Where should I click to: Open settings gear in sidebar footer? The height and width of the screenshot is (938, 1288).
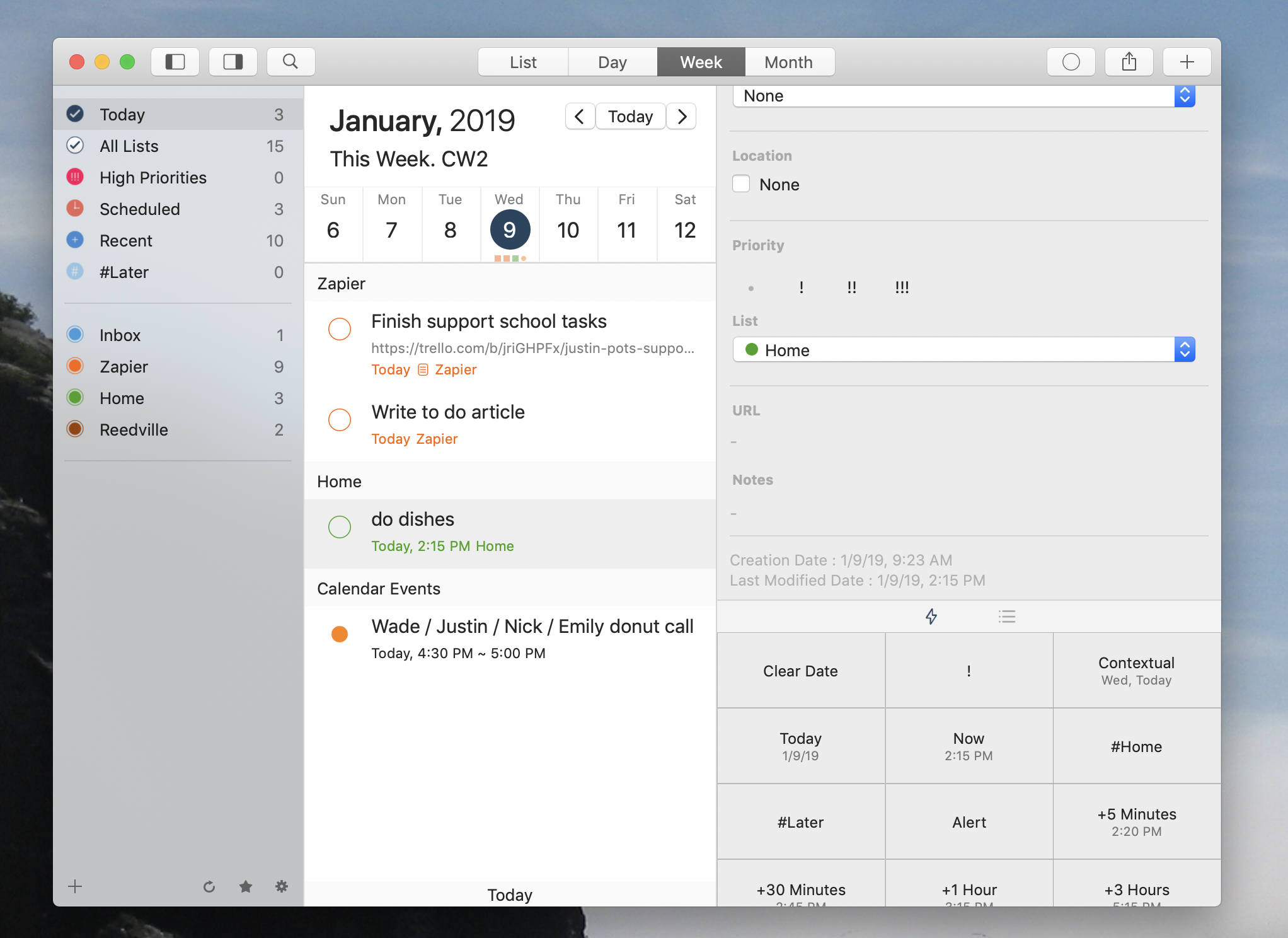tap(282, 887)
